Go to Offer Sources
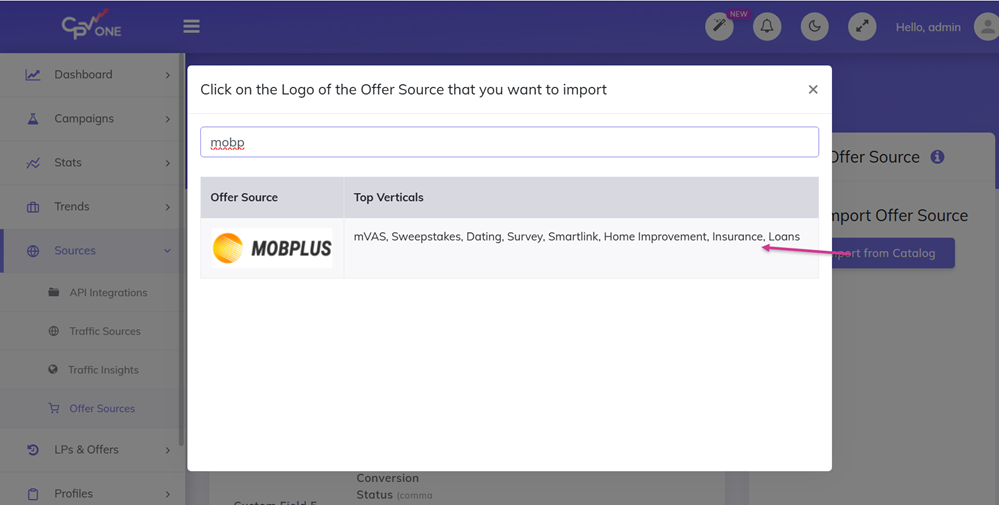This screenshot has height=506, width=1000. coord(102,408)
